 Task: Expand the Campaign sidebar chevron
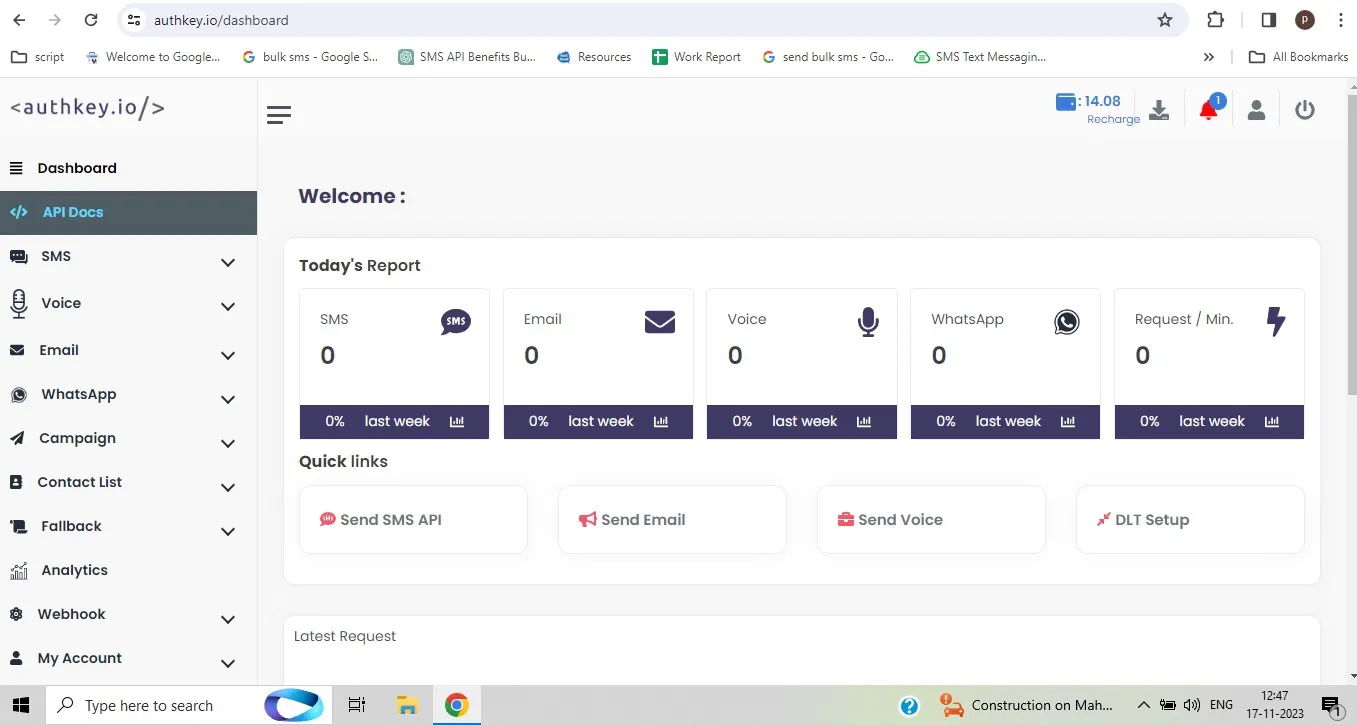[228, 443]
